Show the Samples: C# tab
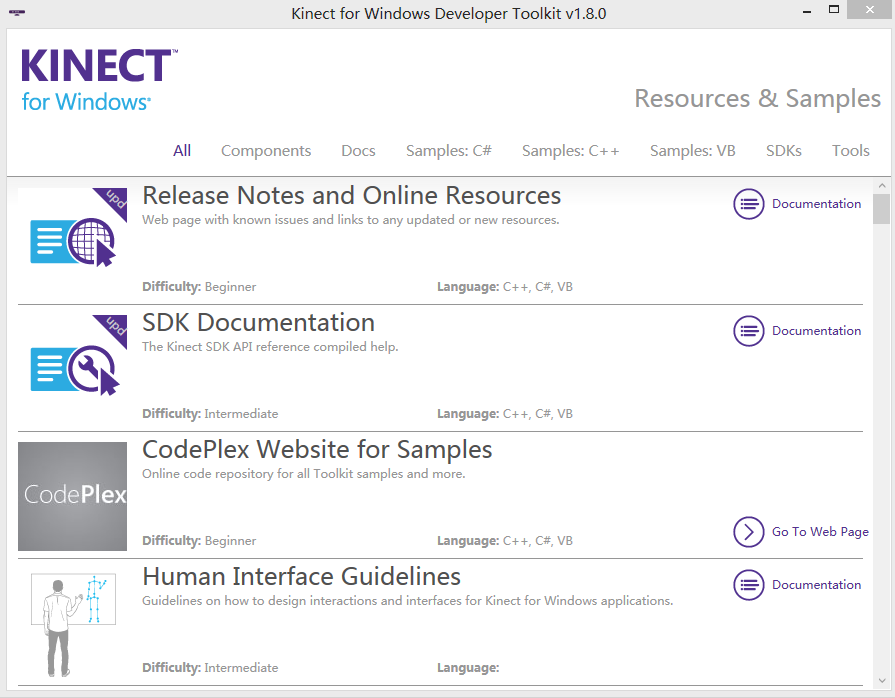The height and width of the screenshot is (698, 895). click(x=449, y=151)
